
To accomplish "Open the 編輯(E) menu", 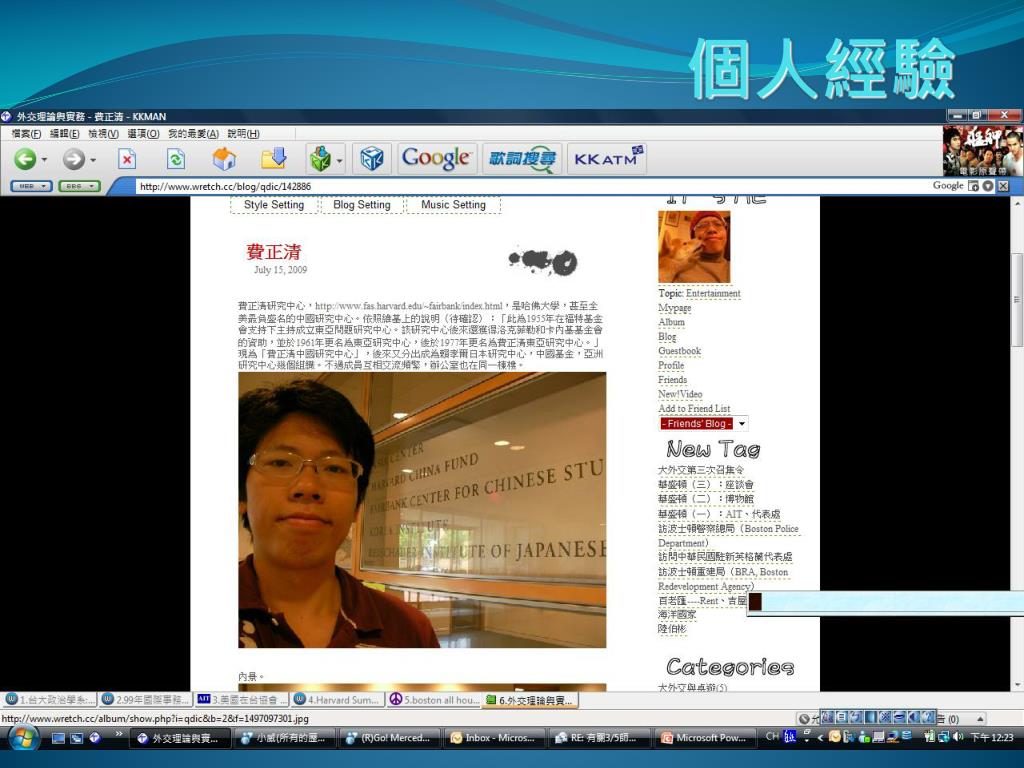I will 64,134.
